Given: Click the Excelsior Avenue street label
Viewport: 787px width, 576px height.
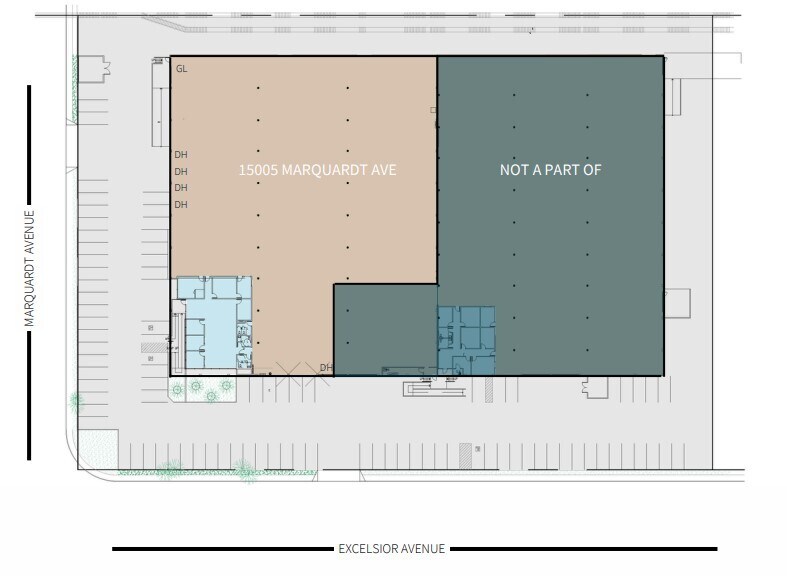Looking at the screenshot, I should coord(391,549).
